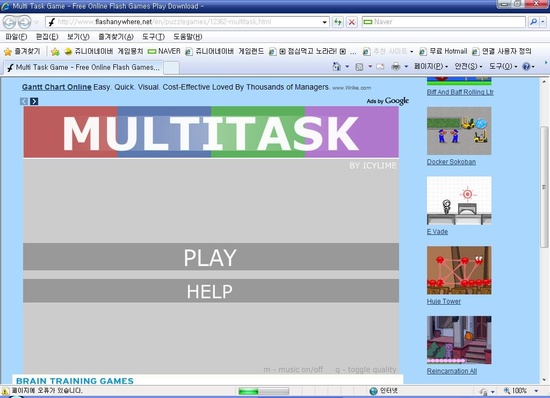Click the scrollbar down arrow

(x=544, y=380)
